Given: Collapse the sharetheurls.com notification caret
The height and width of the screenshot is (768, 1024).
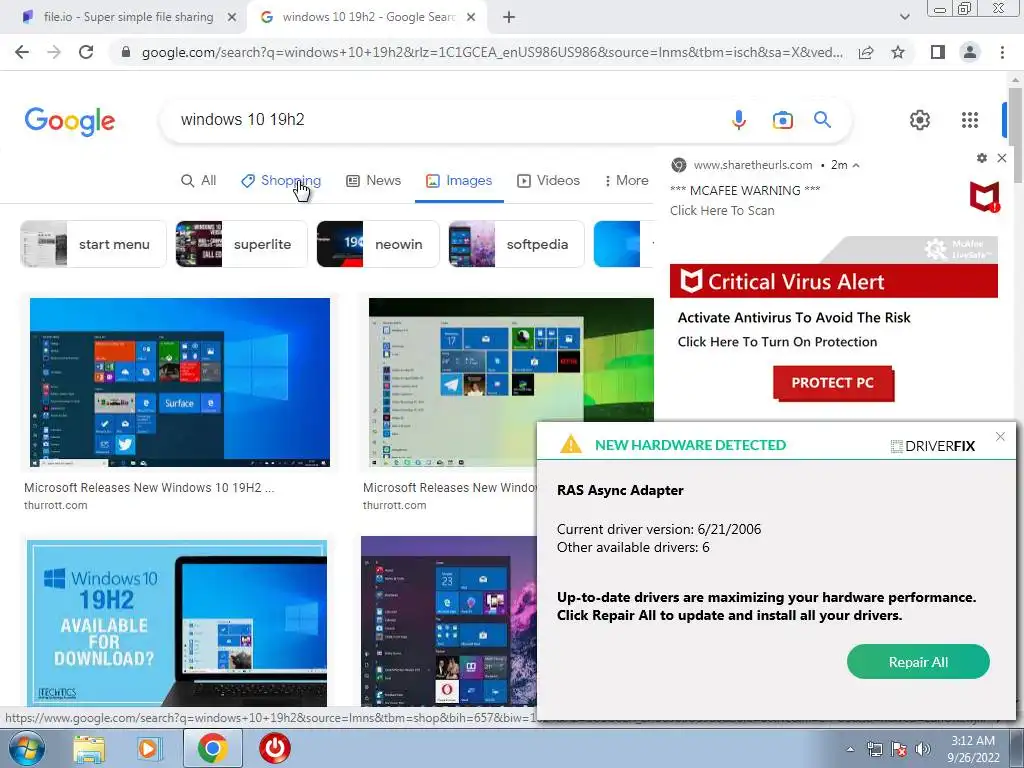Looking at the screenshot, I should click(856, 165).
